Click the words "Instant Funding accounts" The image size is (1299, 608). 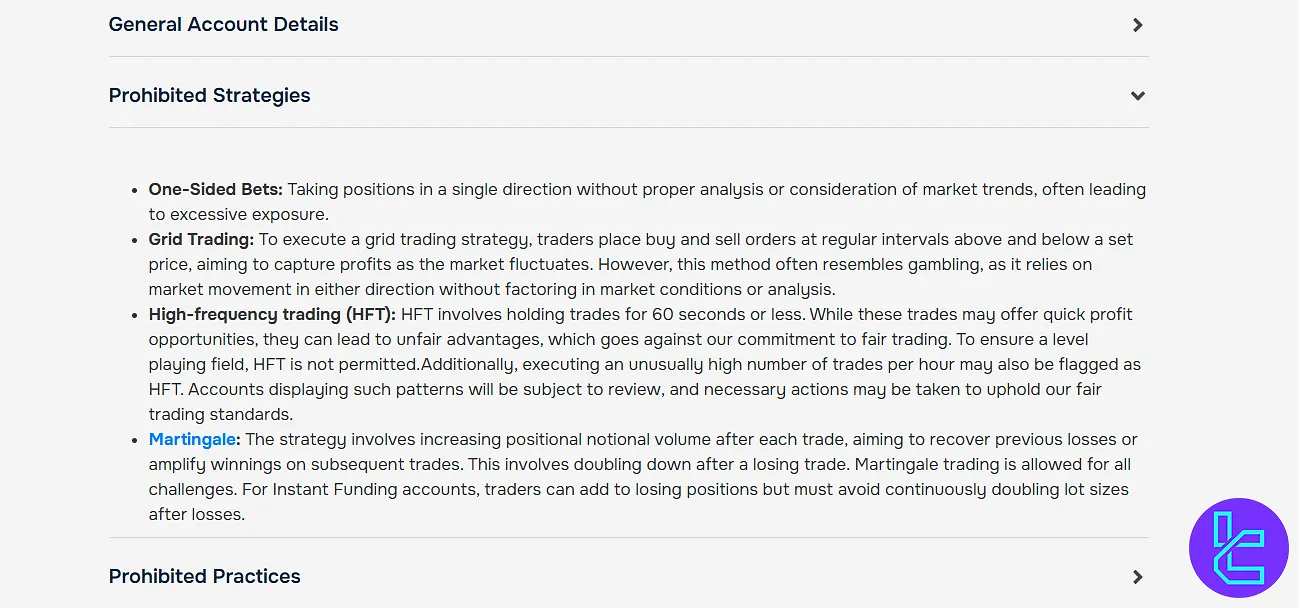342,489
